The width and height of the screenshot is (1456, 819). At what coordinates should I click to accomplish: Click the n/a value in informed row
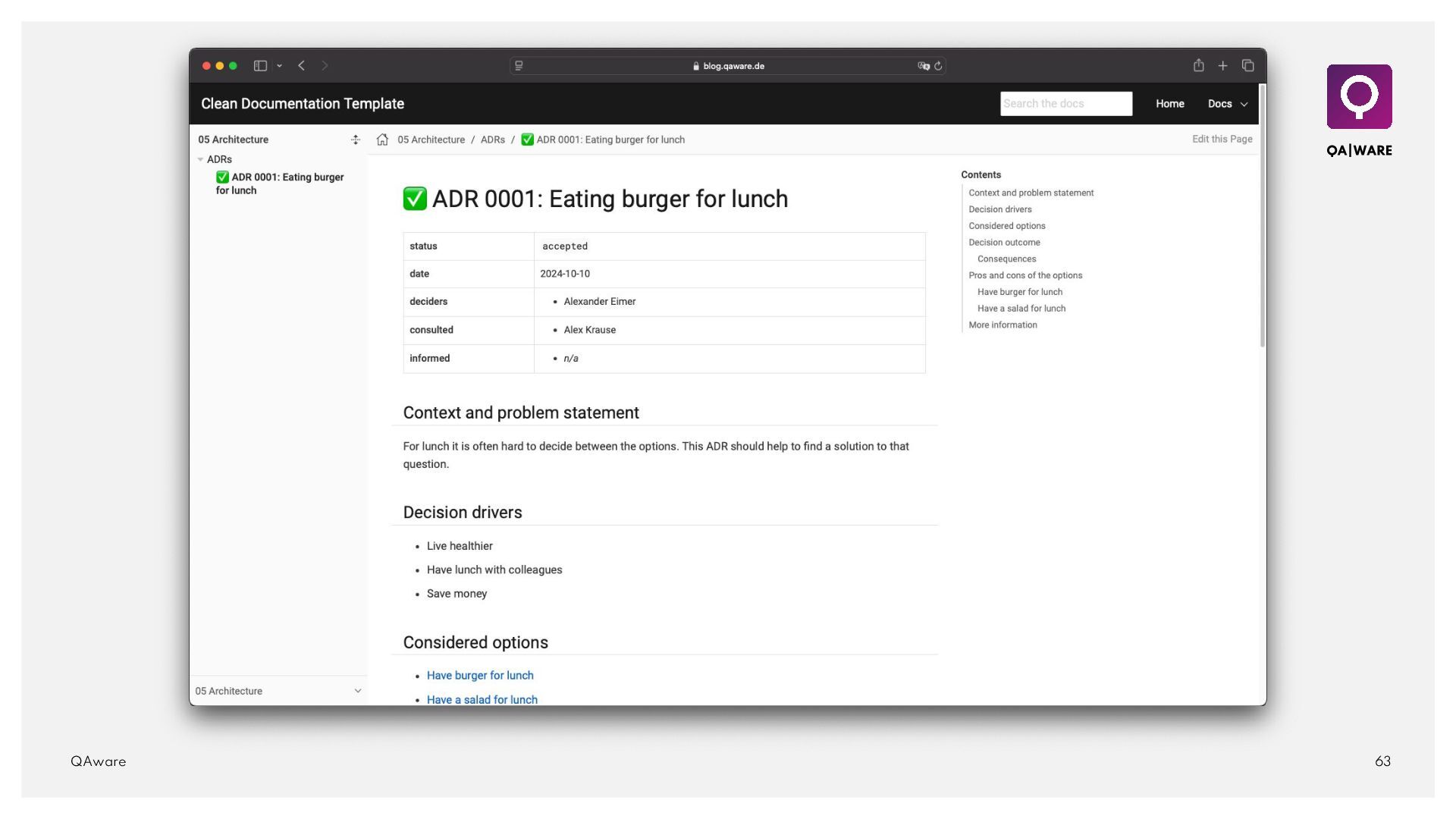[x=571, y=359]
